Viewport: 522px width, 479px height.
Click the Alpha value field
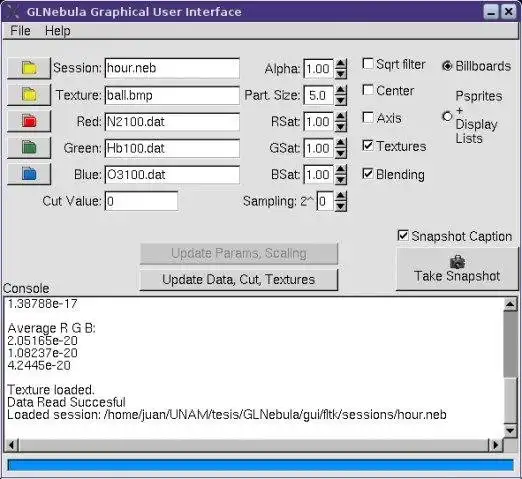pyautogui.click(x=319, y=69)
